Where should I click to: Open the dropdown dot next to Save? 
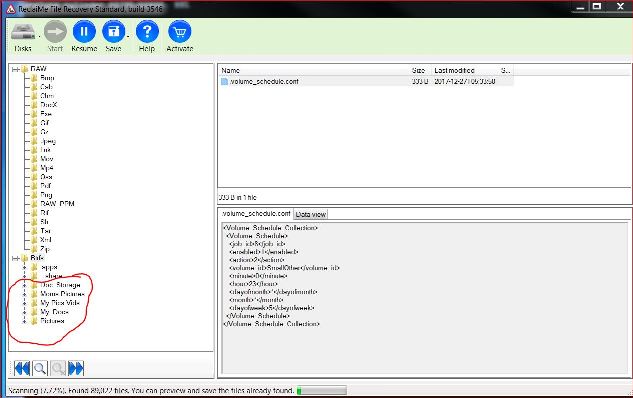click(x=128, y=36)
